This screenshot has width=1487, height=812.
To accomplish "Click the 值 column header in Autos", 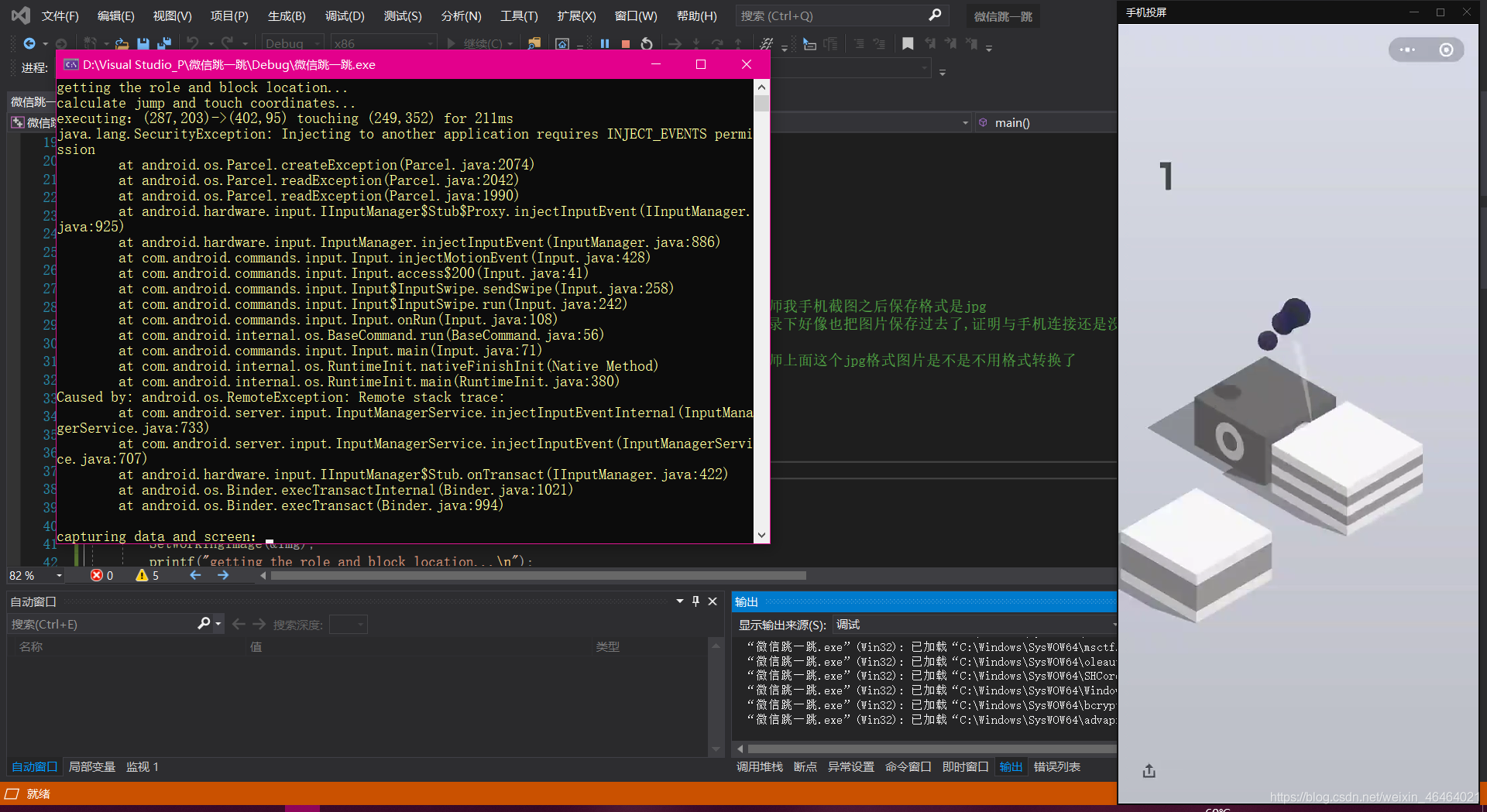I will 256,646.
